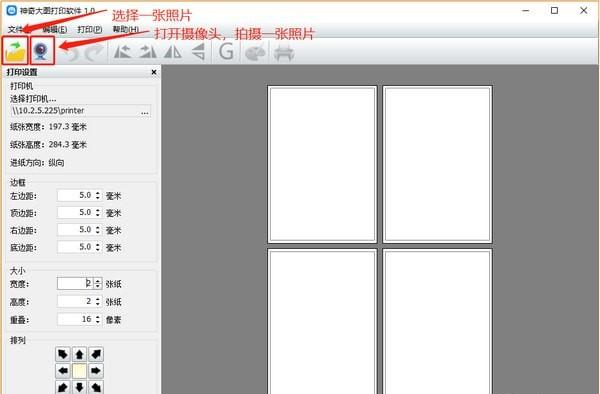The image size is (600, 394).
Task: Click the 排列 group heading
Action: tap(18, 340)
